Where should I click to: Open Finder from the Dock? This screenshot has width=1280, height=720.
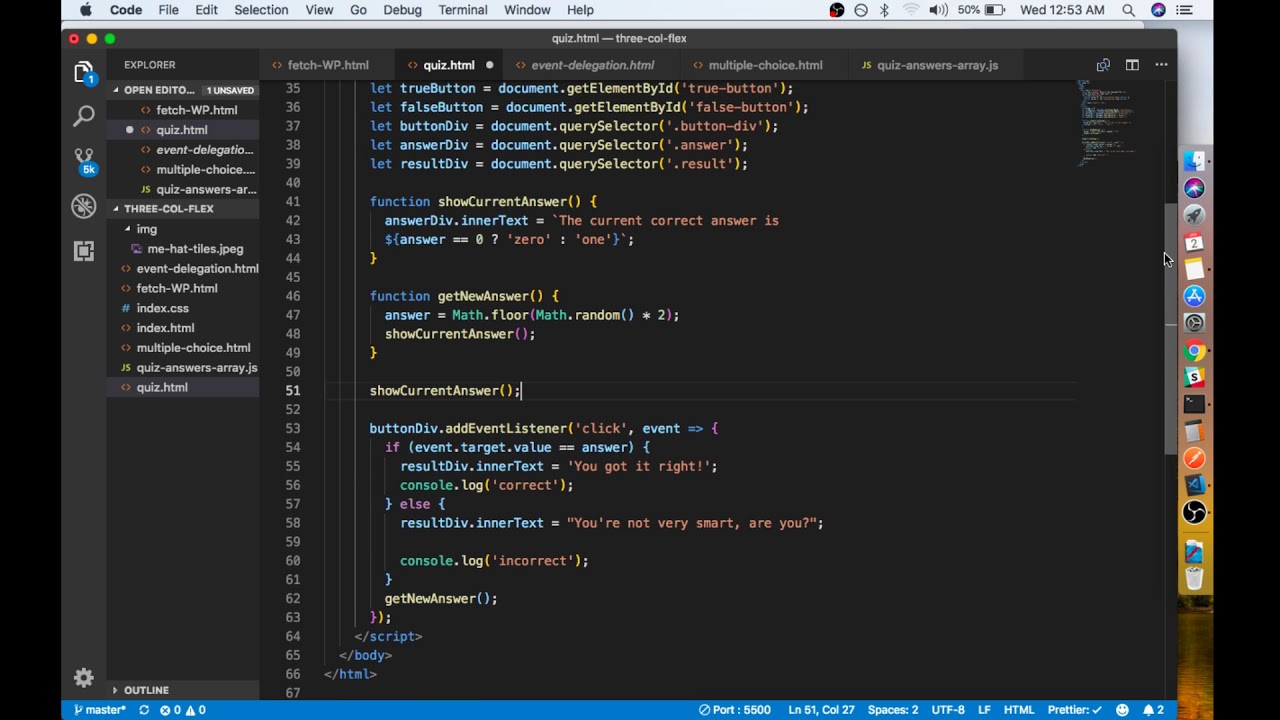pos(1194,161)
